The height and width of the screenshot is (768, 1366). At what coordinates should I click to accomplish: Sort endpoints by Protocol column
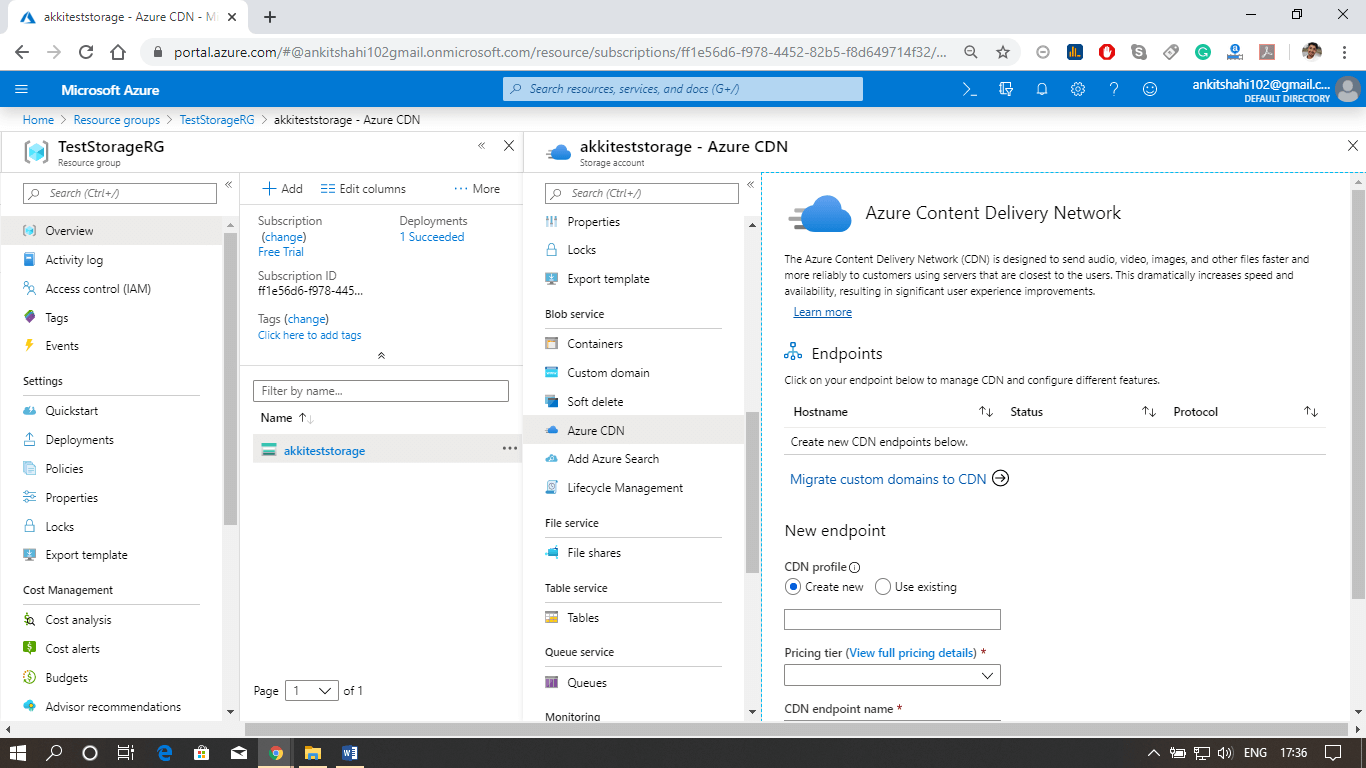click(x=1311, y=412)
